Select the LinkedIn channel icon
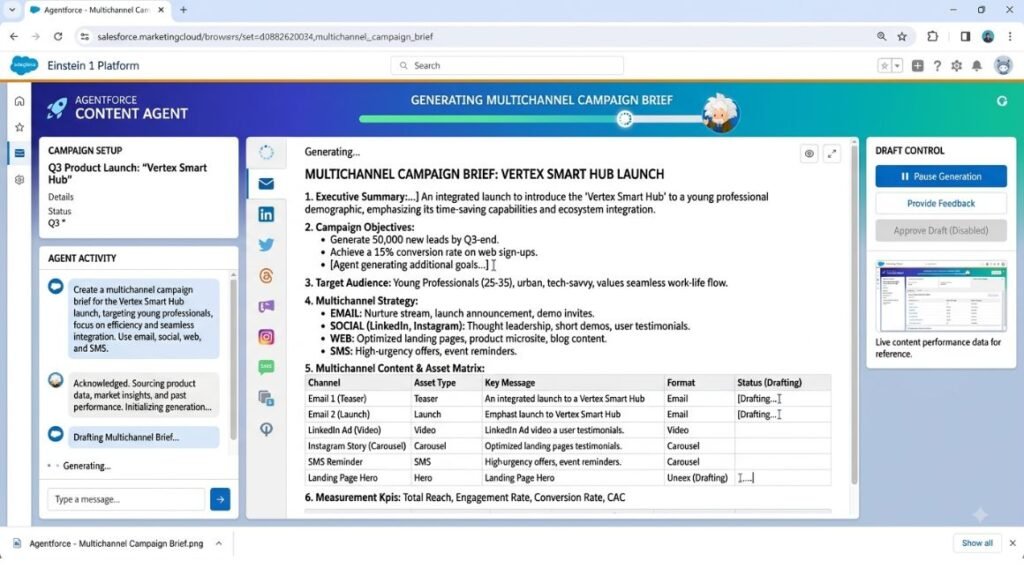Image resolution: width=1024 pixels, height=576 pixels. [266, 214]
